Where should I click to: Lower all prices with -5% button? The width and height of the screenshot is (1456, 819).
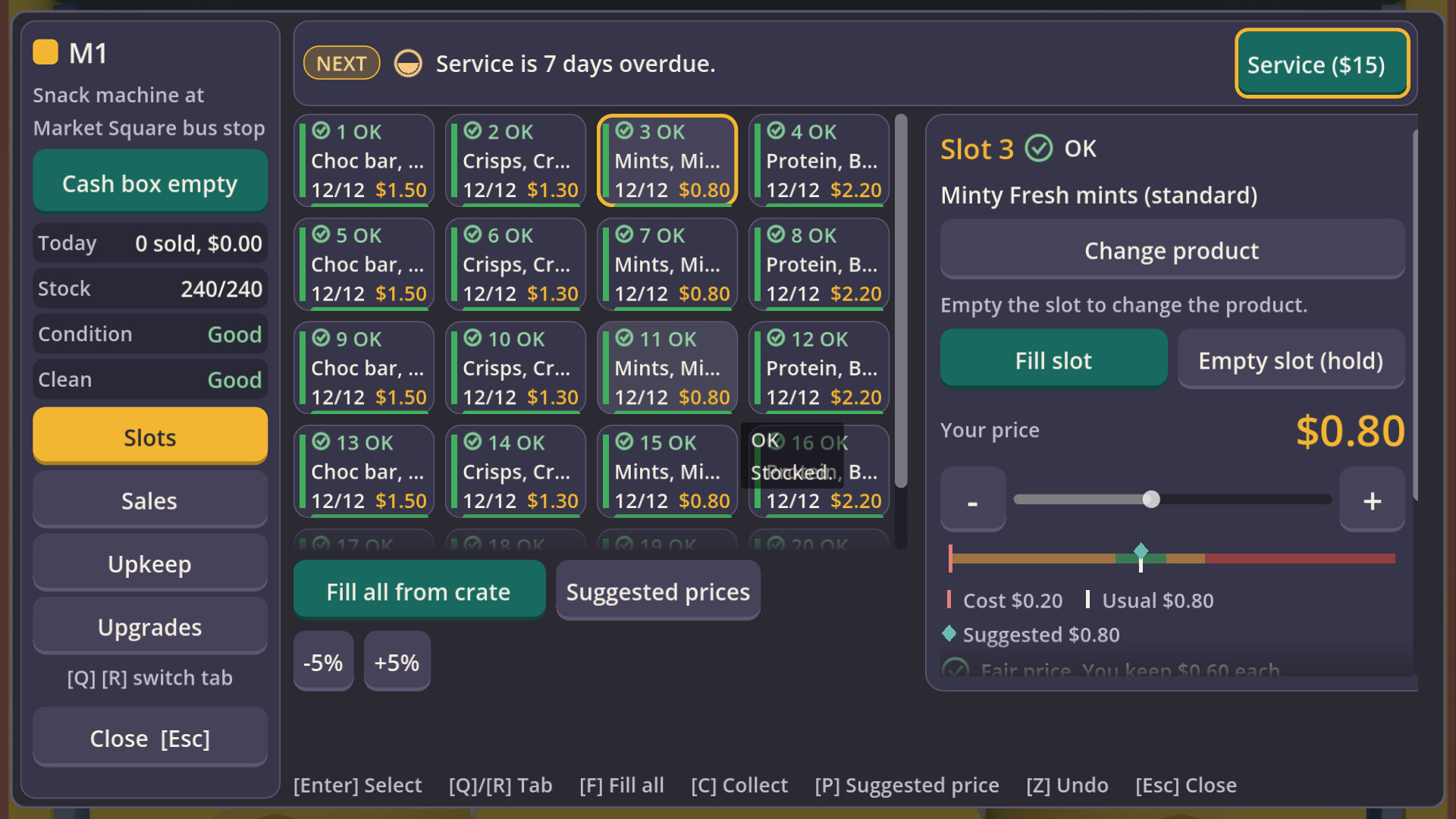click(x=324, y=661)
